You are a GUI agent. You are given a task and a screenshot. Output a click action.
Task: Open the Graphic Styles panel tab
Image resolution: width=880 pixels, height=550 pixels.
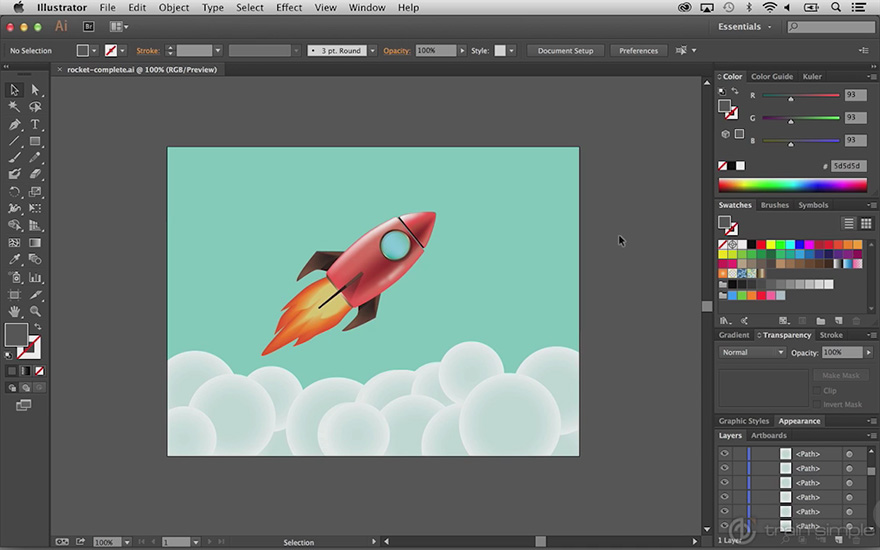744,421
